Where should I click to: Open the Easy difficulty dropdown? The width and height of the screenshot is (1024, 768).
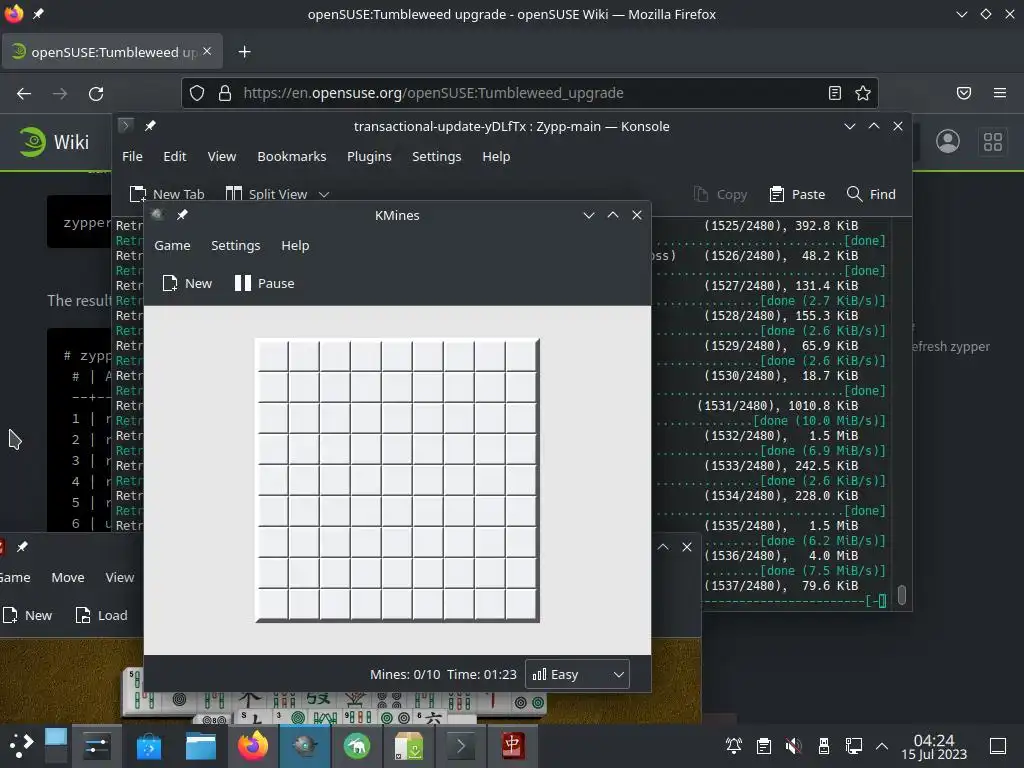[x=577, y=675]
